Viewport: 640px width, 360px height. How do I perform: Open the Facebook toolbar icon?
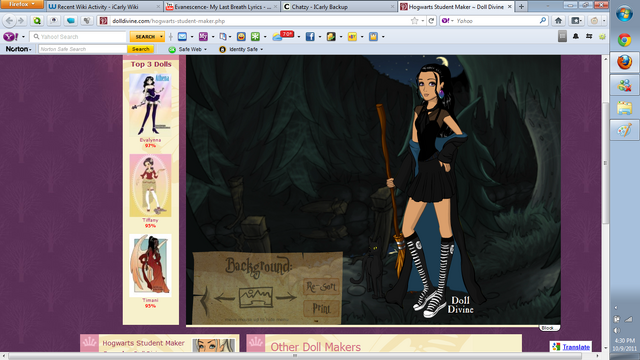tap(310, 37)
